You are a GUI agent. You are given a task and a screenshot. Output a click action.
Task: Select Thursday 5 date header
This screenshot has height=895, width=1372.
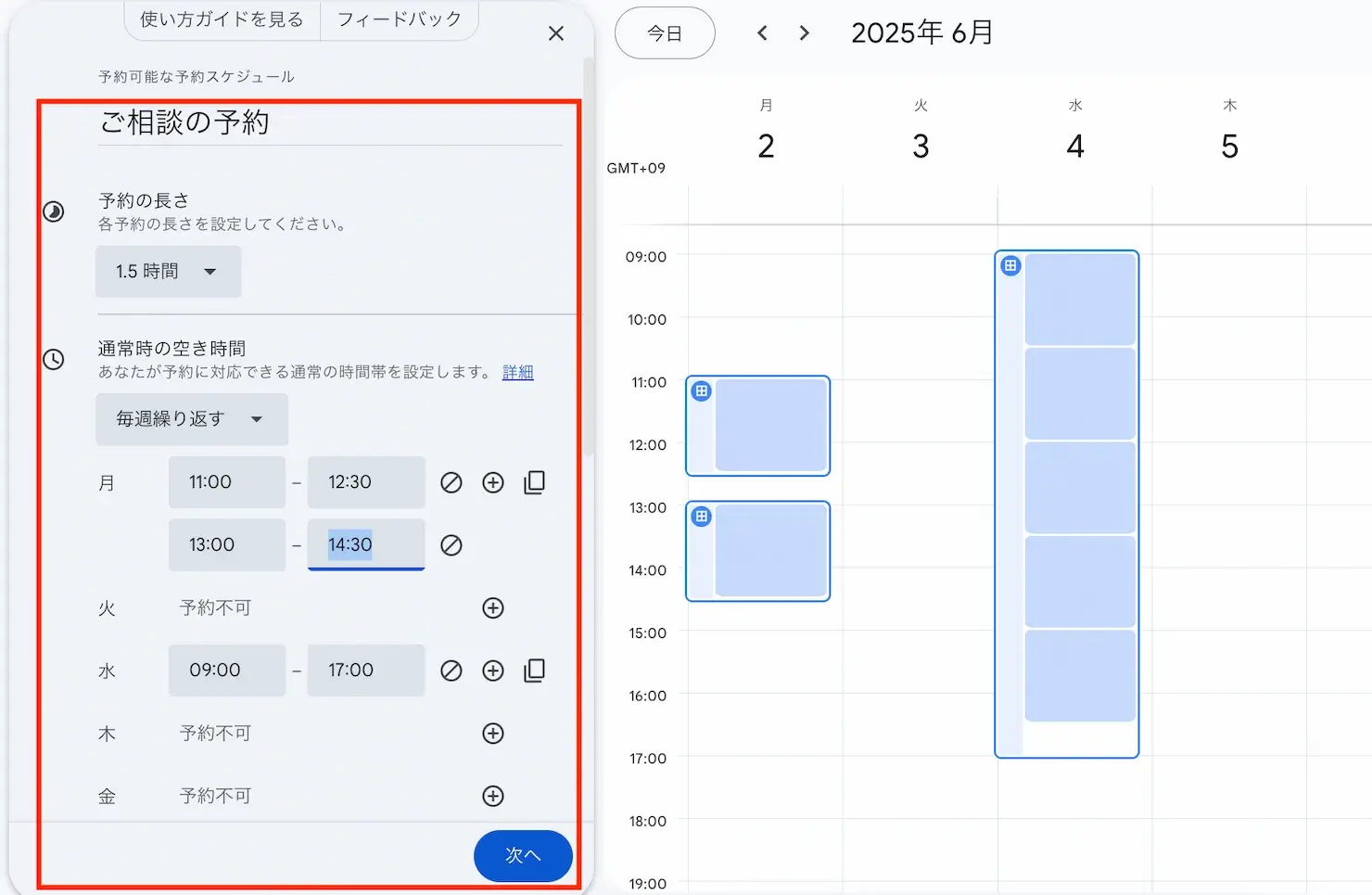1230,147
